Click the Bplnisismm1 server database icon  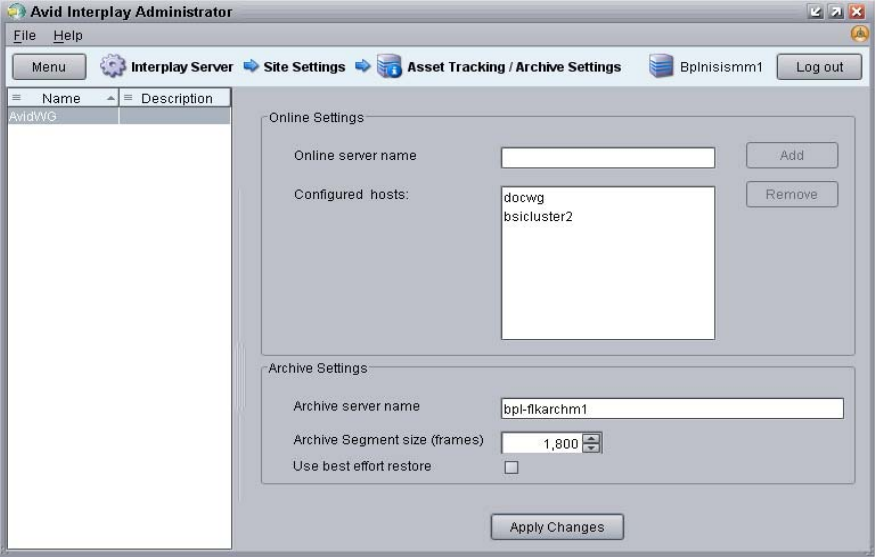(x=661, y=66)
